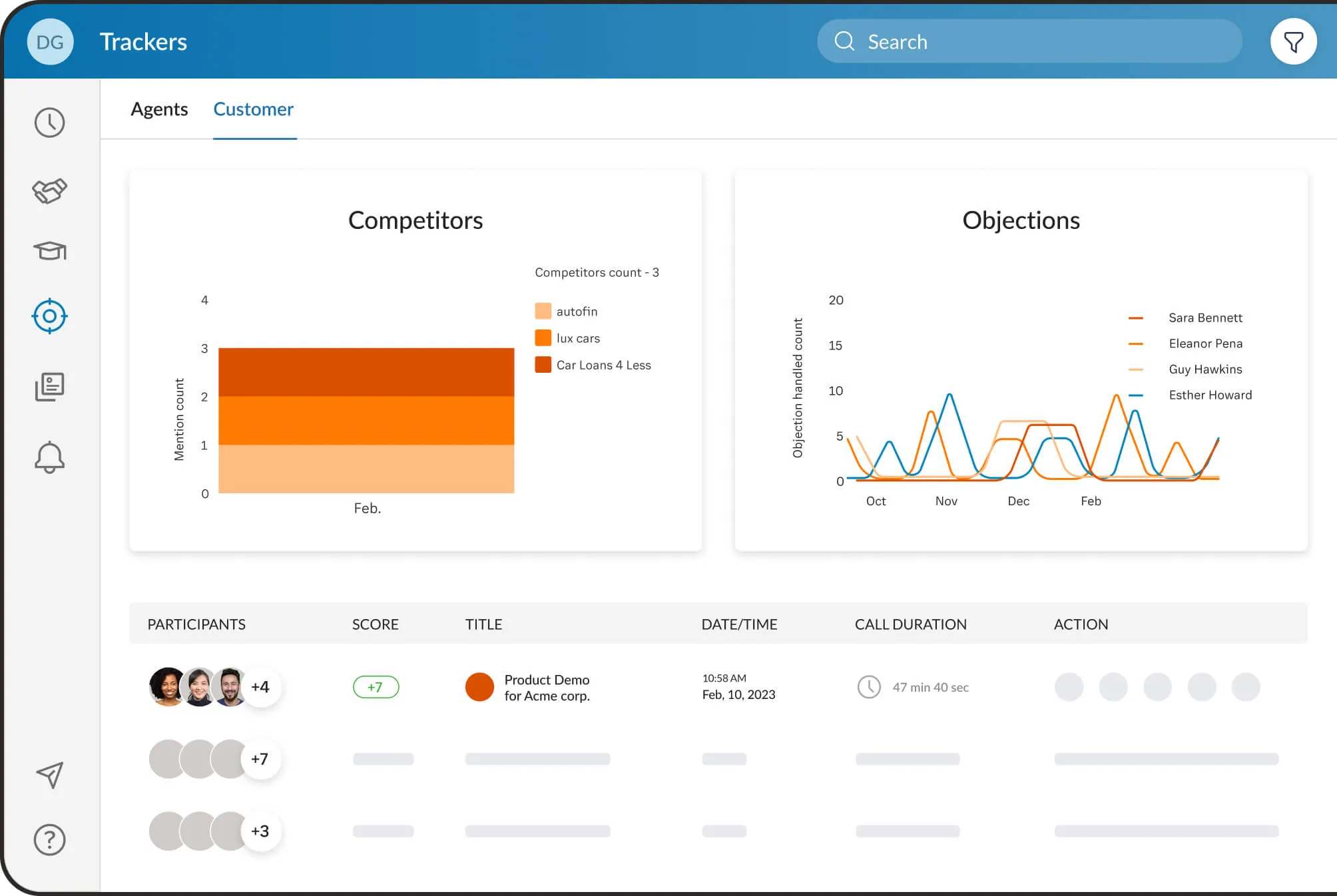This screenshot has width=1337, height=896.
Task: Open the bell notifications icon
Action: pyautogui.click(x=50, y=457)
